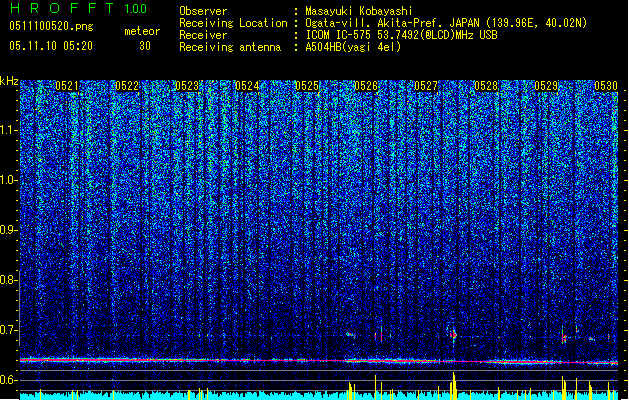Click the 1.1 kHz axis tick label

(8, 130)
